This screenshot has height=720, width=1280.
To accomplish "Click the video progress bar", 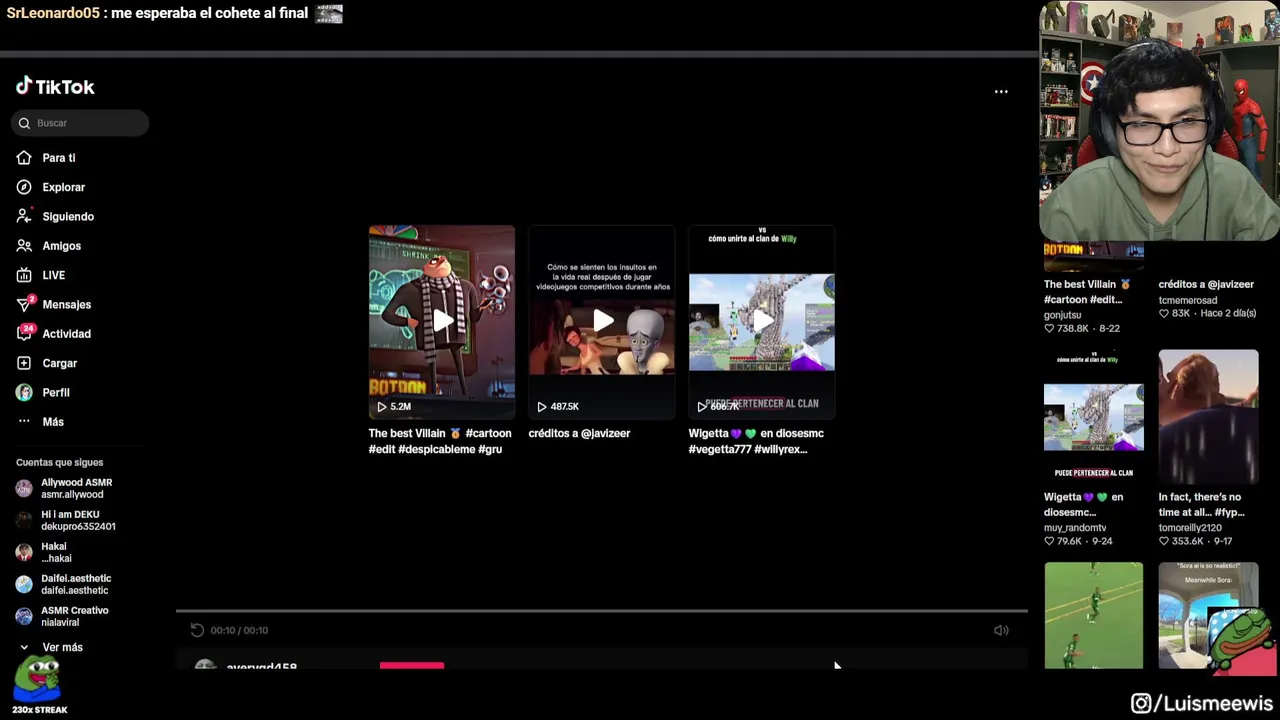I will pyautogui.click(x=602, y=610).
